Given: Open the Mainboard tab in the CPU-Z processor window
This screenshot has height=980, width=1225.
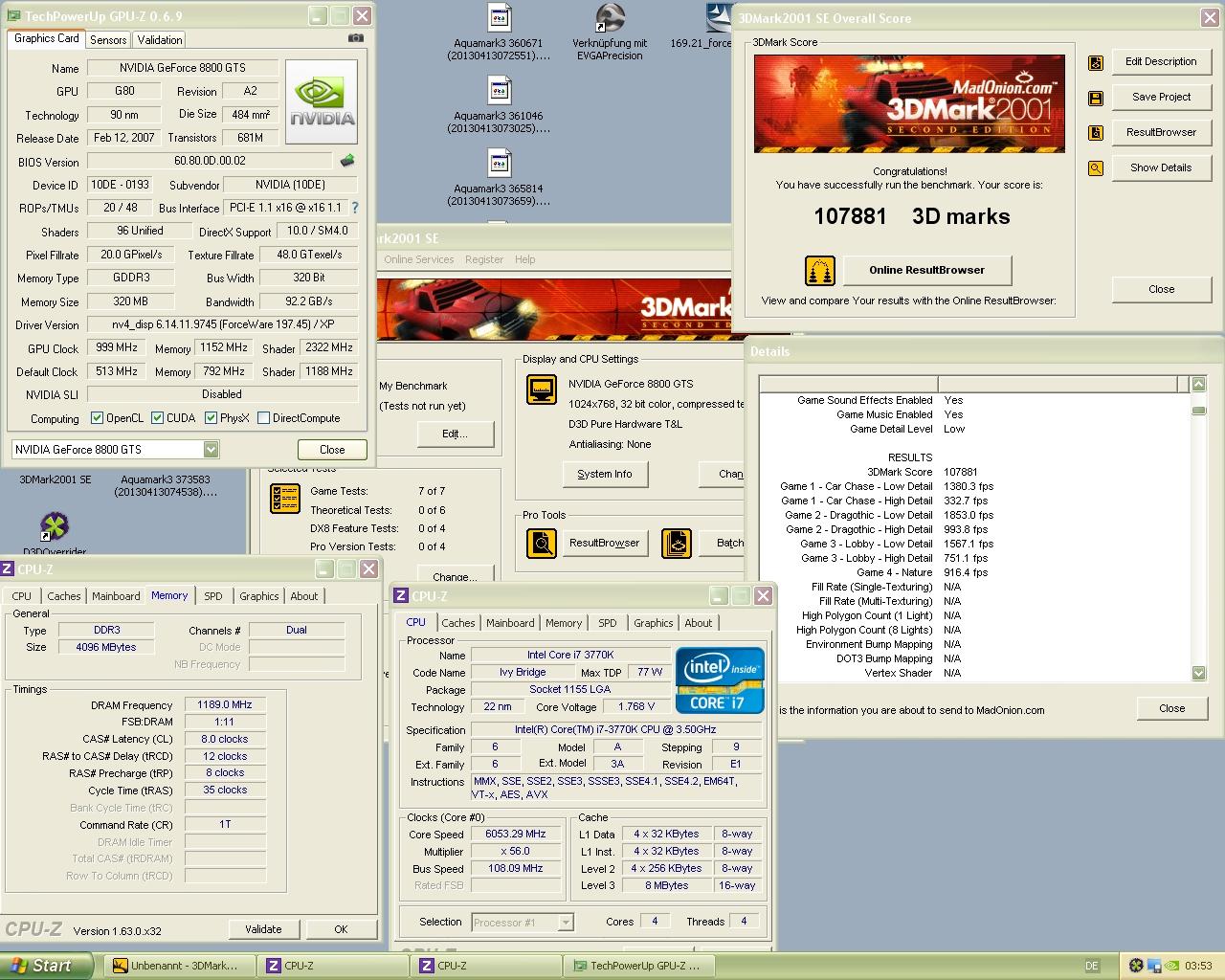Looking at the screenshot, I should pos(510,623).
